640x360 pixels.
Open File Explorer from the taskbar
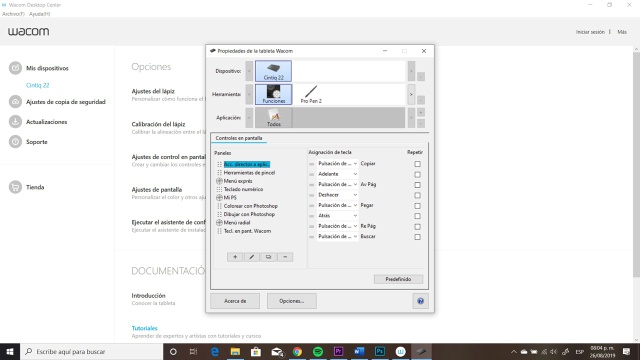[235, 351]
